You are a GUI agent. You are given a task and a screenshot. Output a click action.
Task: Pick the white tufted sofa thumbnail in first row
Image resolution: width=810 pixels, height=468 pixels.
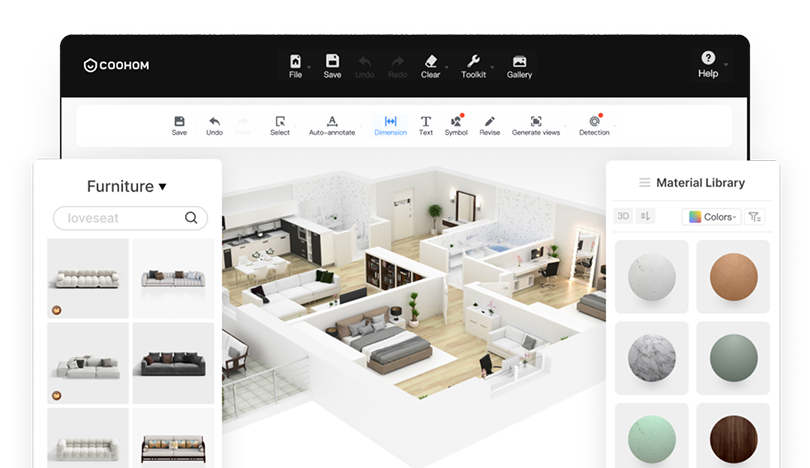[x=88, y=278]
